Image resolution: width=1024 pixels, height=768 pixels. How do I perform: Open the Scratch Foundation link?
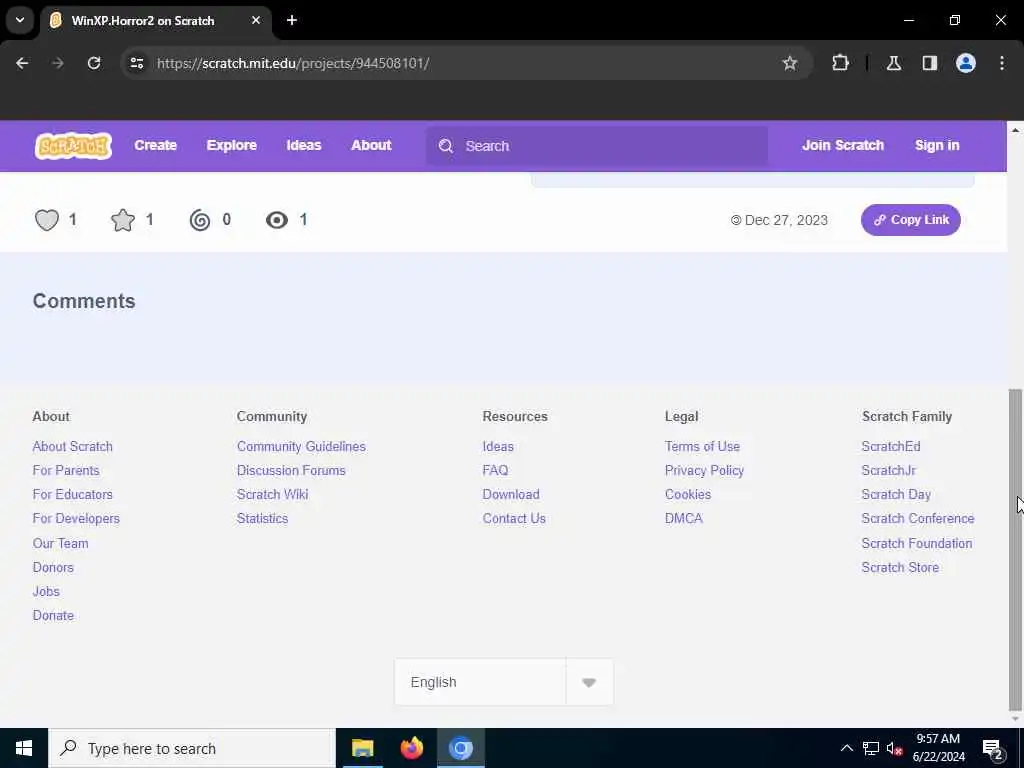point(916,543)
